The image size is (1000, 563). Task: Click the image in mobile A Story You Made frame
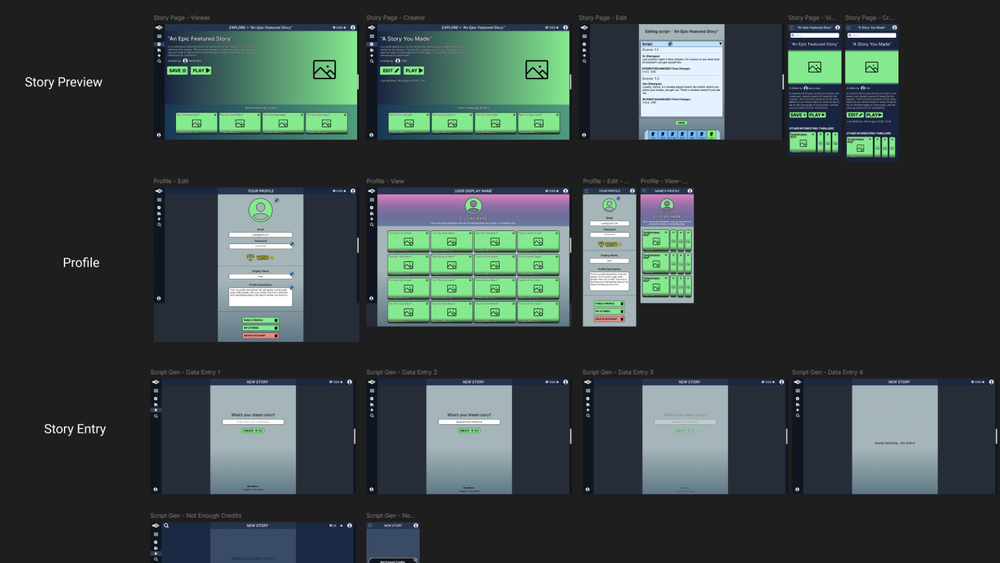coord(871,67)
